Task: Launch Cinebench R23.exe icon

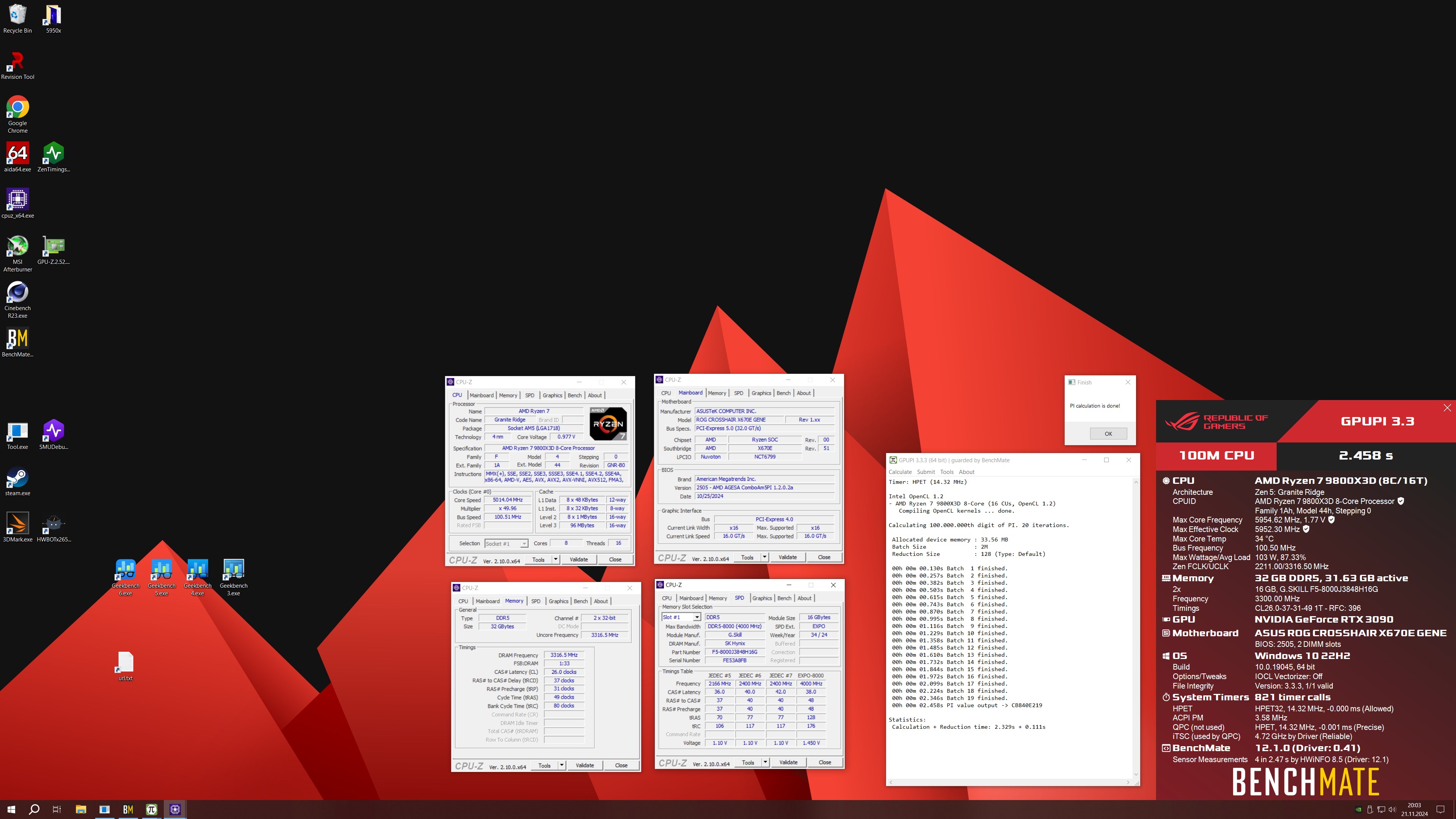Action: pyautogui.click(x=17, y=300)
